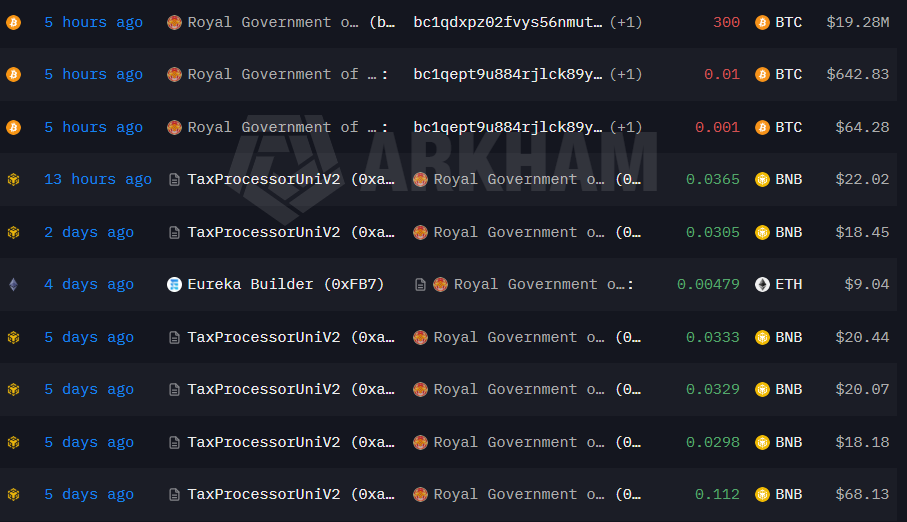Screen dimensions: 907x522
Task: Click the ETH token label
Action: click(789, 285)
